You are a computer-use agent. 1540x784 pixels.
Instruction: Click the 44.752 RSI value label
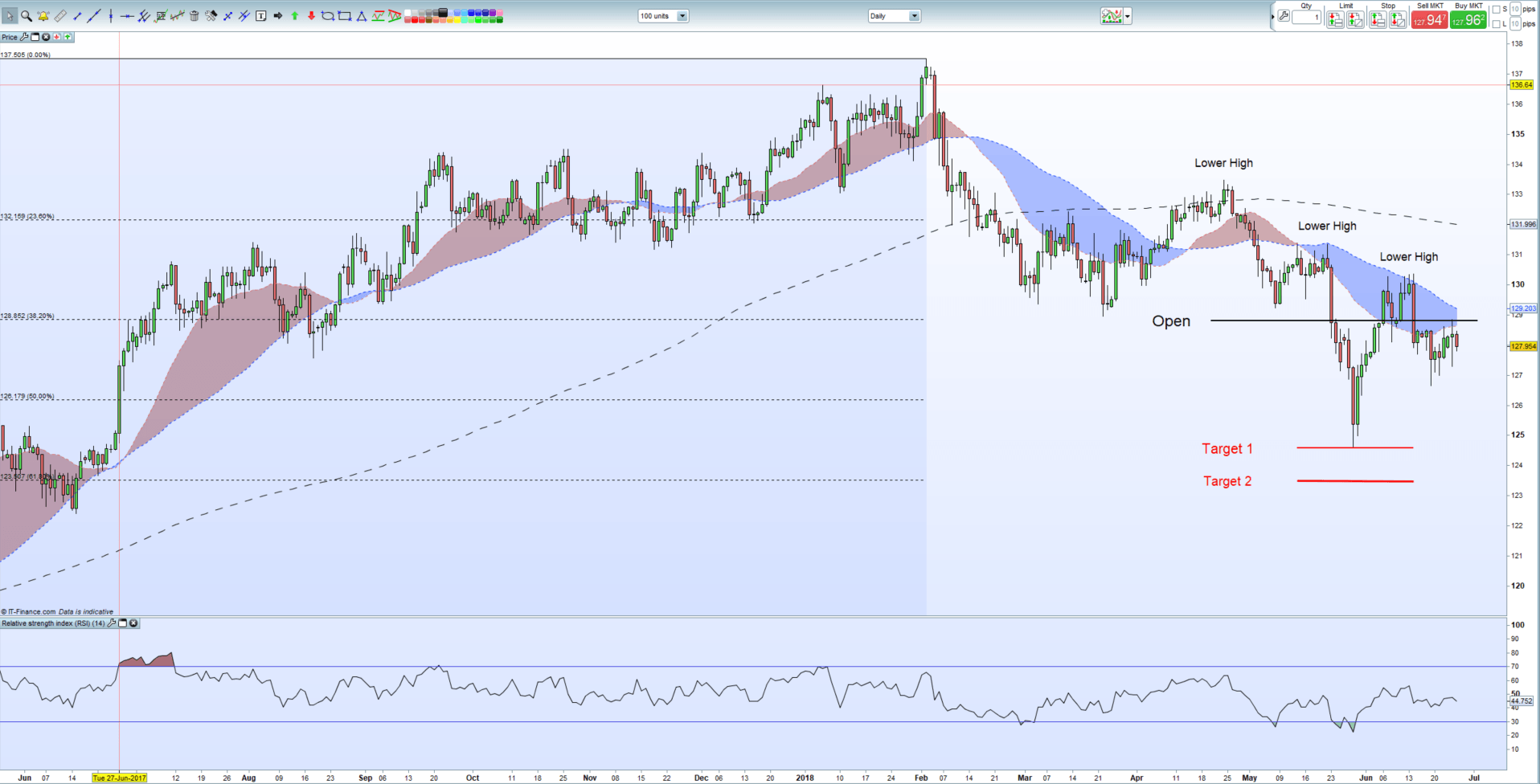[1522, 700]
